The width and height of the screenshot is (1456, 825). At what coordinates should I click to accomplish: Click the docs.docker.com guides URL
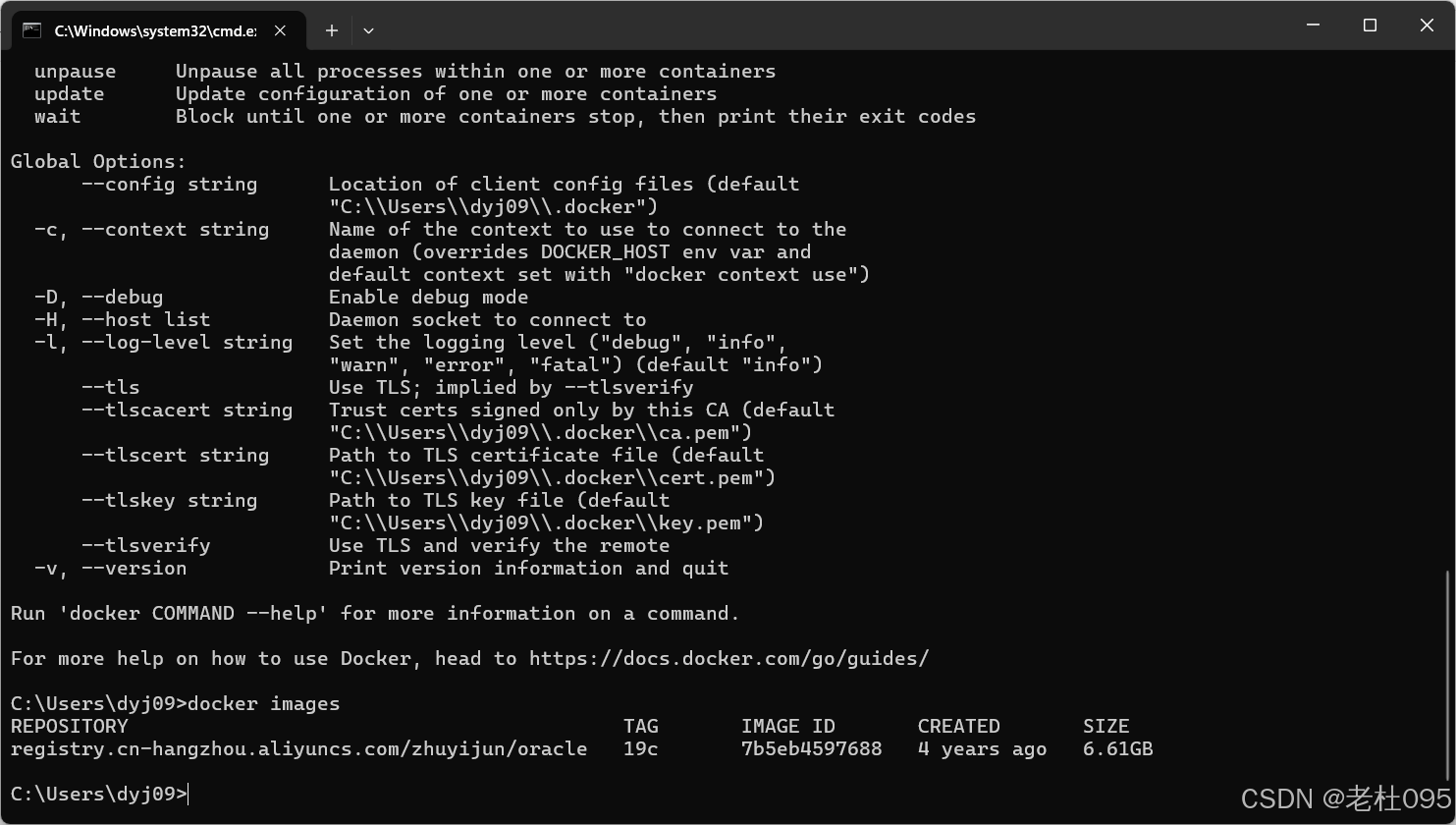pyautogui.click(x=728, y=658)
